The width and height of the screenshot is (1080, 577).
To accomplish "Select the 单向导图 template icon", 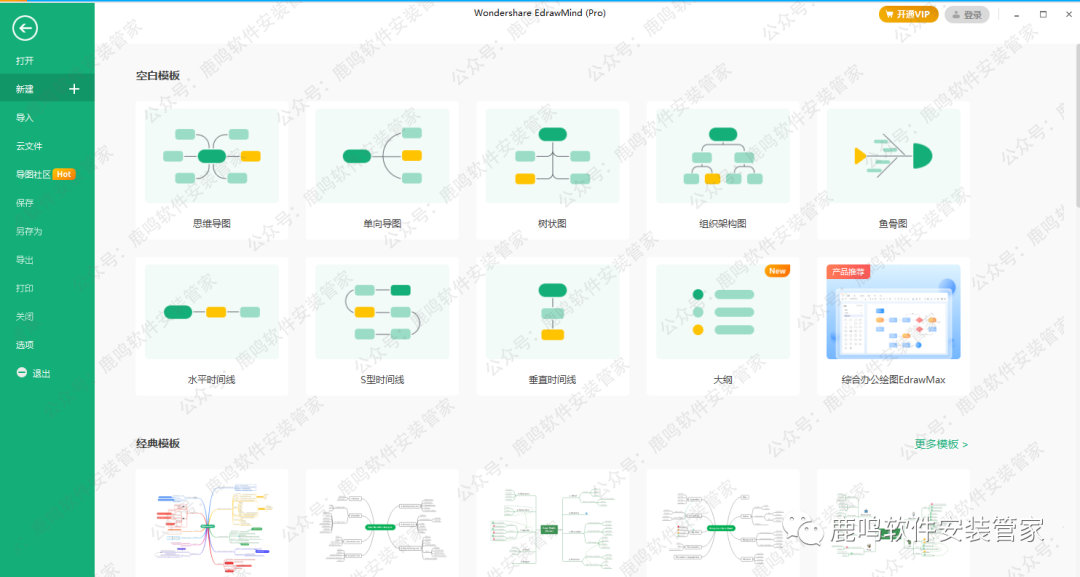I will (x=382, y=156).
